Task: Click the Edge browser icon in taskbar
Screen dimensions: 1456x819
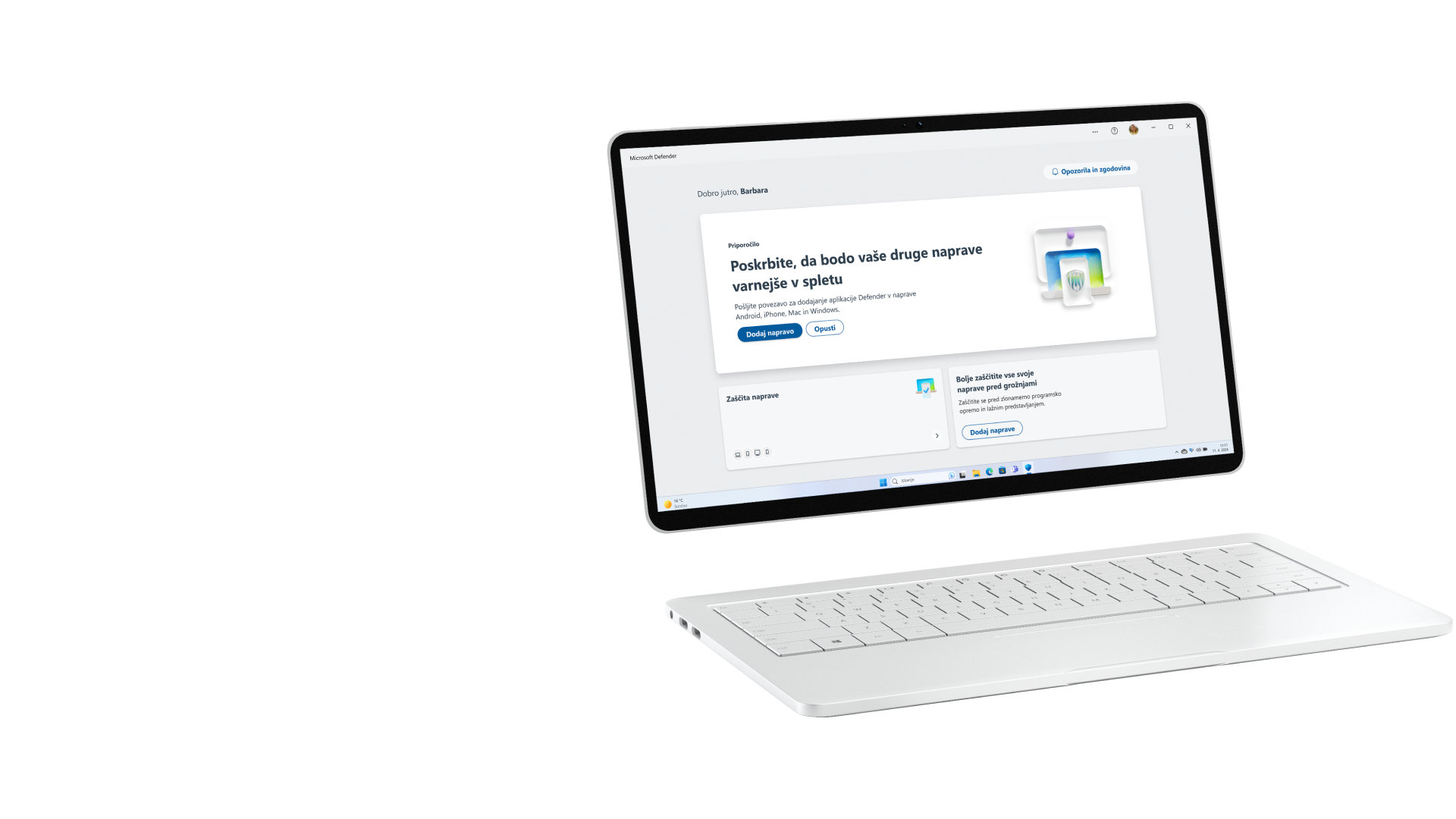Action: [x=991, y=470]
